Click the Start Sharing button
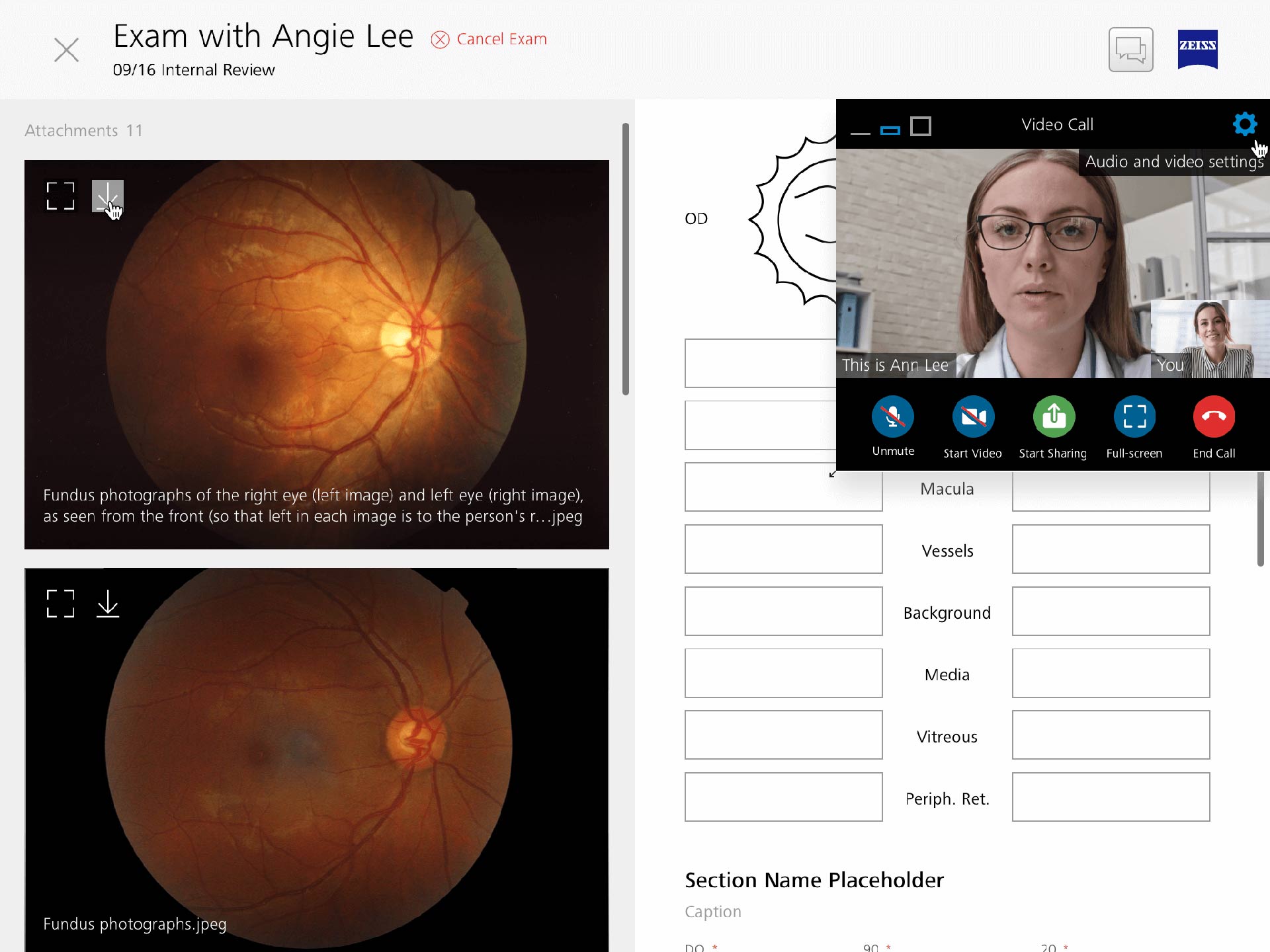This screenshot has height=952, width=1270. click(x=1053, y=416)
